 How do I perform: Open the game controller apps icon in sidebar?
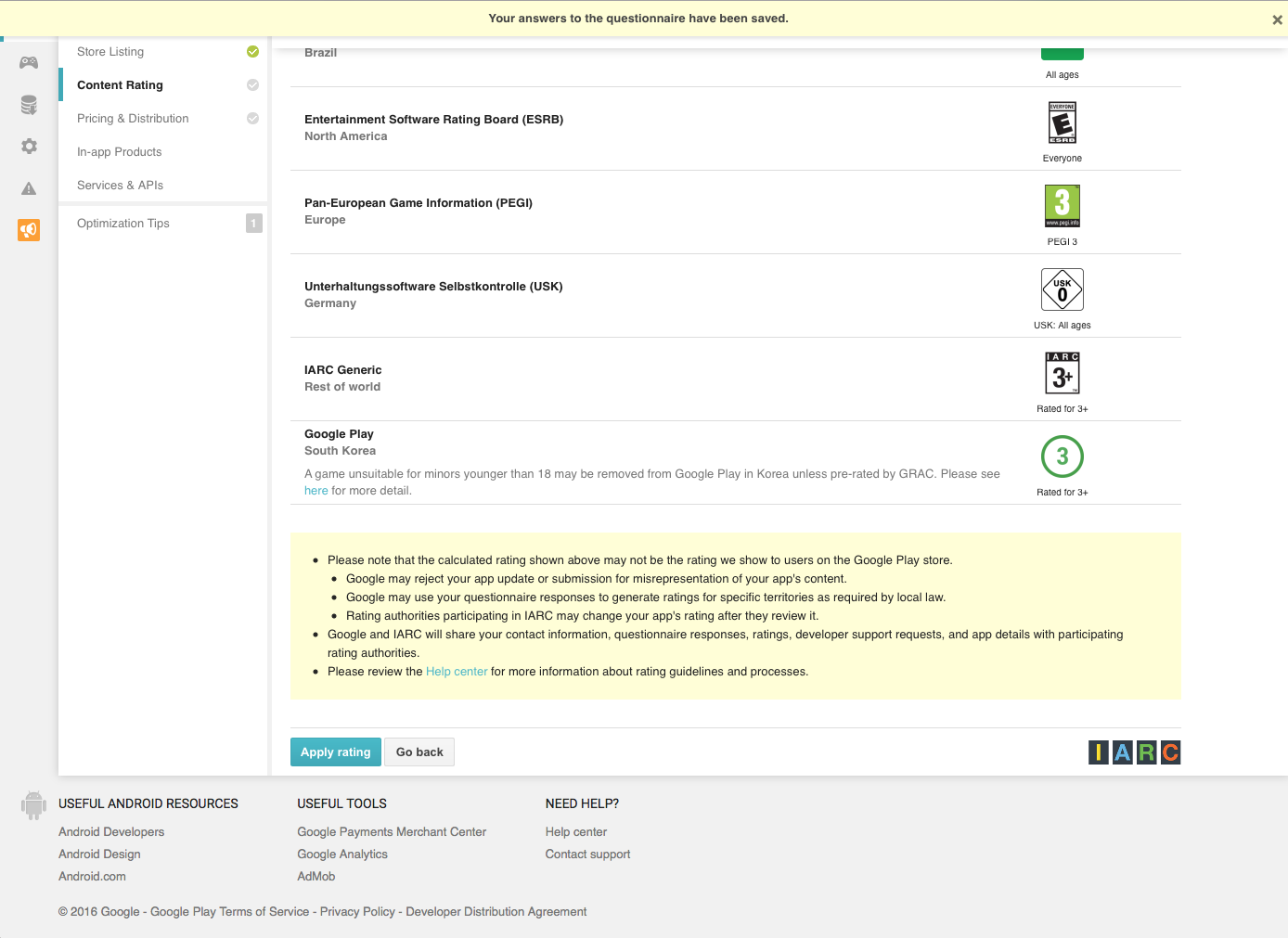click(29, 62)
